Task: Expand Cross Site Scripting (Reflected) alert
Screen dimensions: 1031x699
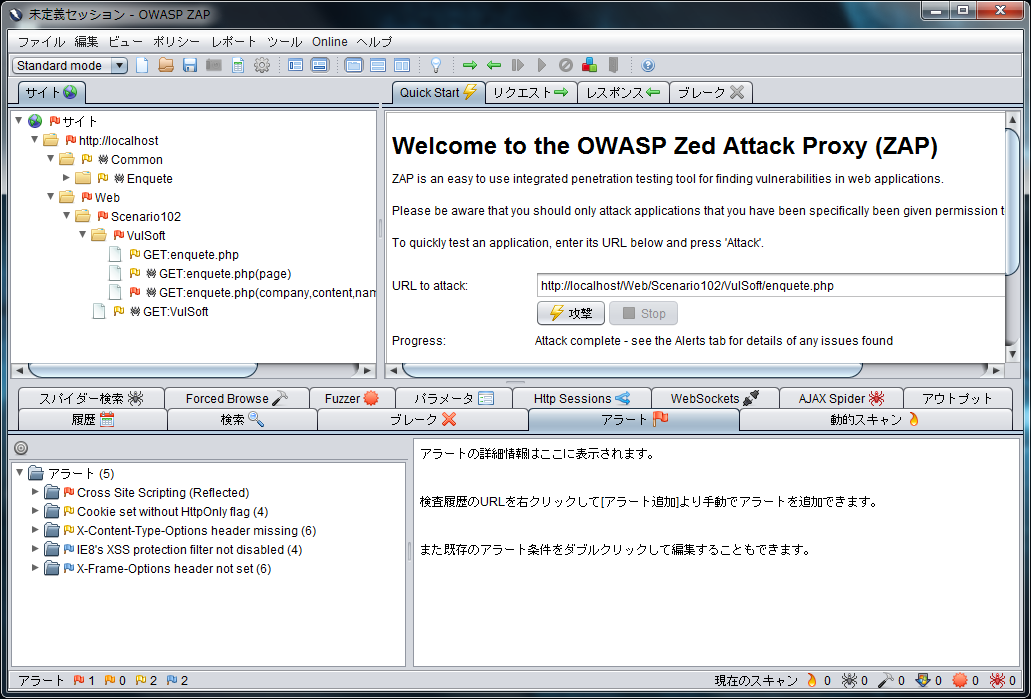Action: (x=36, y=491)
